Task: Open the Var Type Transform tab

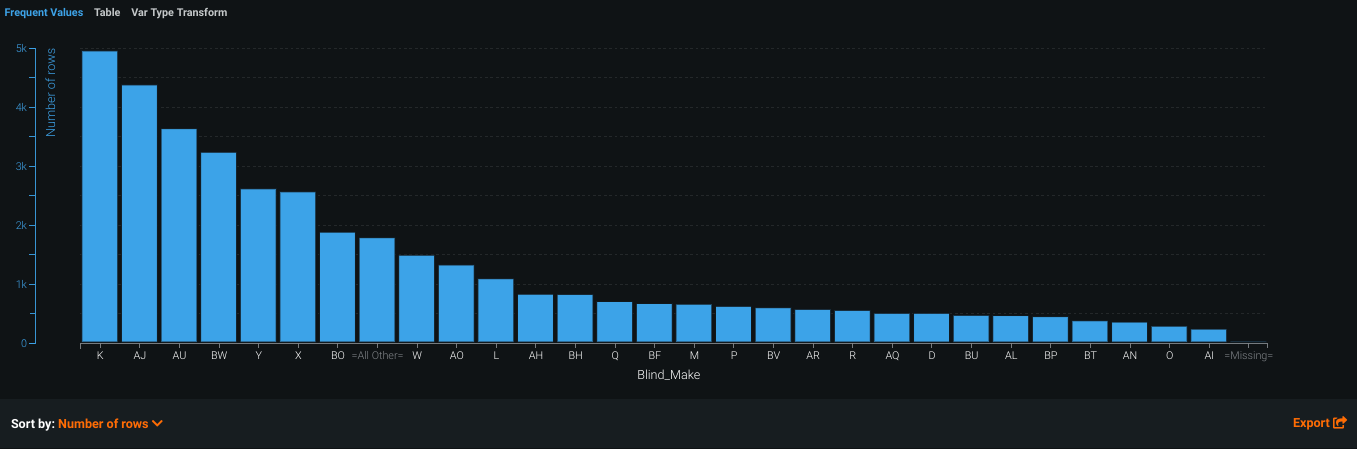Action: (179, 13)
